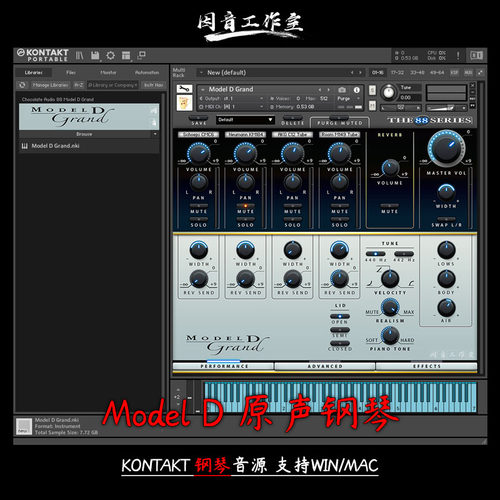Click the S solo button of the instrument header
Viewport: 500px width, 500px height.
pyautogui.click(x=372, y=90)
